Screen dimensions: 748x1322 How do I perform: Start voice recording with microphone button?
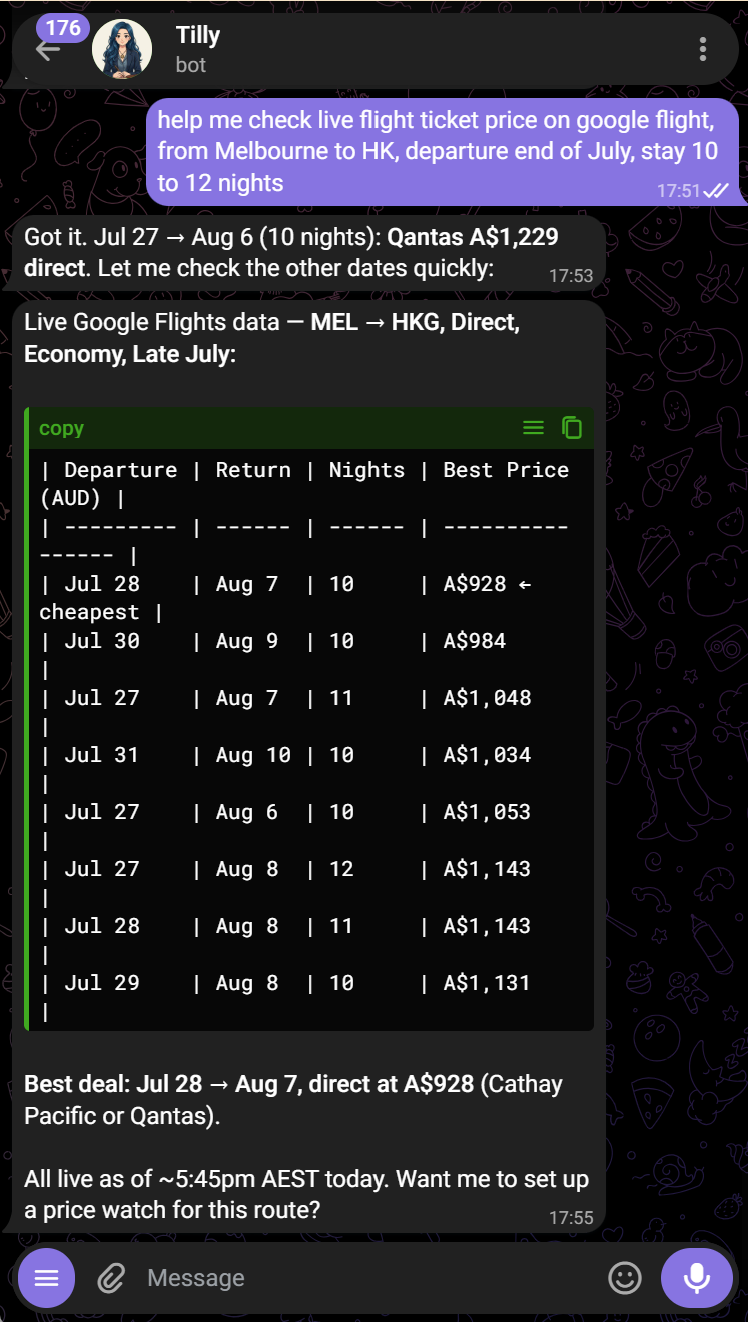697,1278
